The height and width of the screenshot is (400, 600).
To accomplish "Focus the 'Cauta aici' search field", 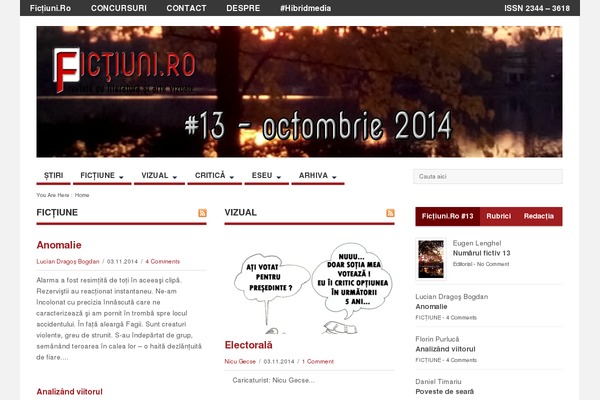I will pos(488,176).
